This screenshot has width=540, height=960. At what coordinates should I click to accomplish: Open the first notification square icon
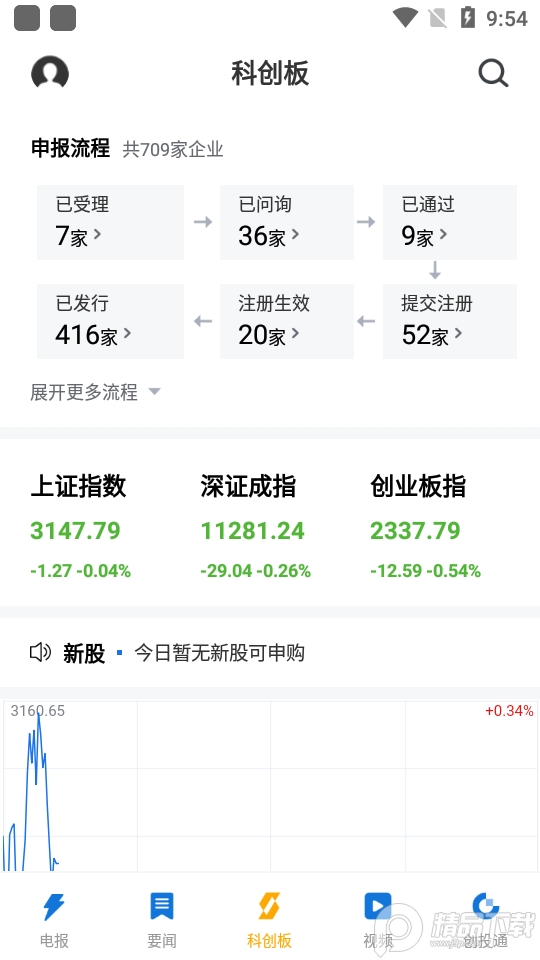pyautogui.click(x=27, y=18)
